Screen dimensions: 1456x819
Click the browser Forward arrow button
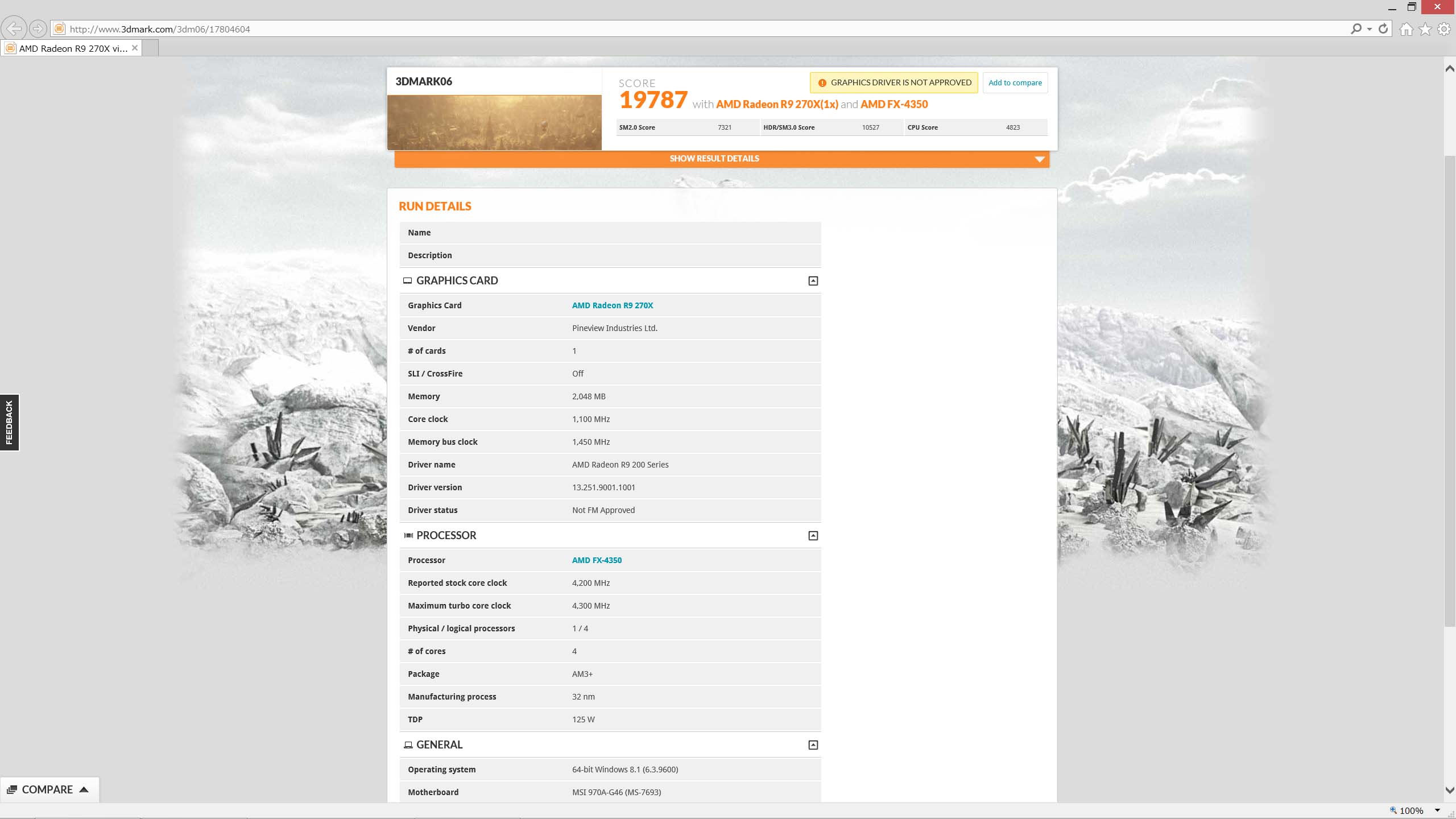pos(38,28)
